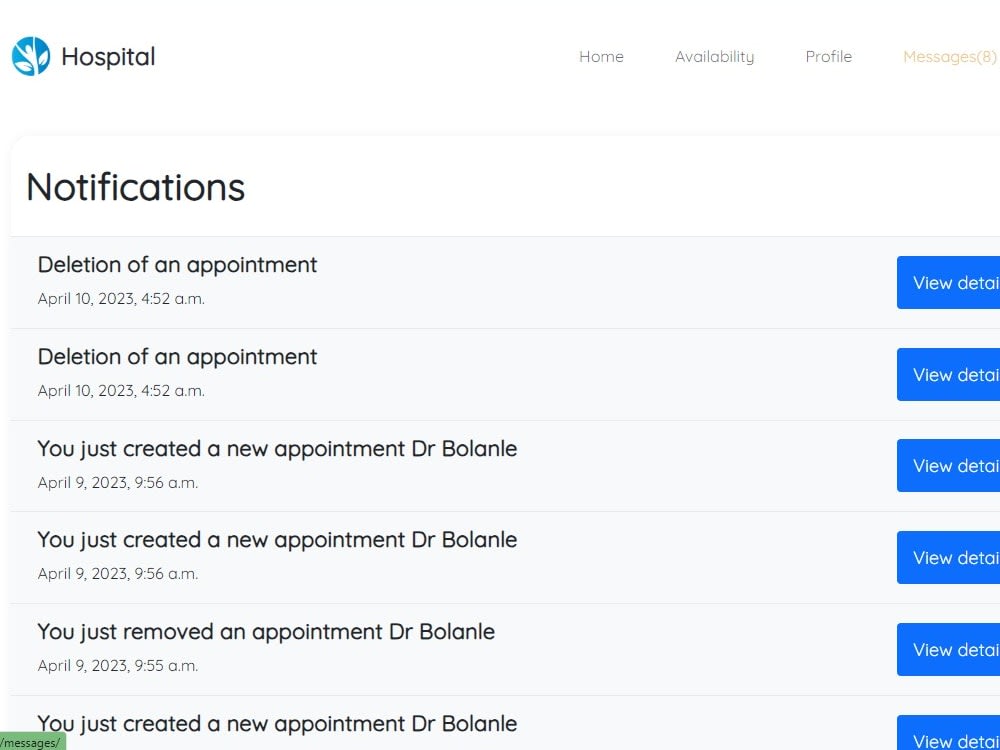Screen dimensions: 1000x750
Task: Click the April 9, 2023, 9:55 a.m. timestamp
Action: tap(118, 666)
